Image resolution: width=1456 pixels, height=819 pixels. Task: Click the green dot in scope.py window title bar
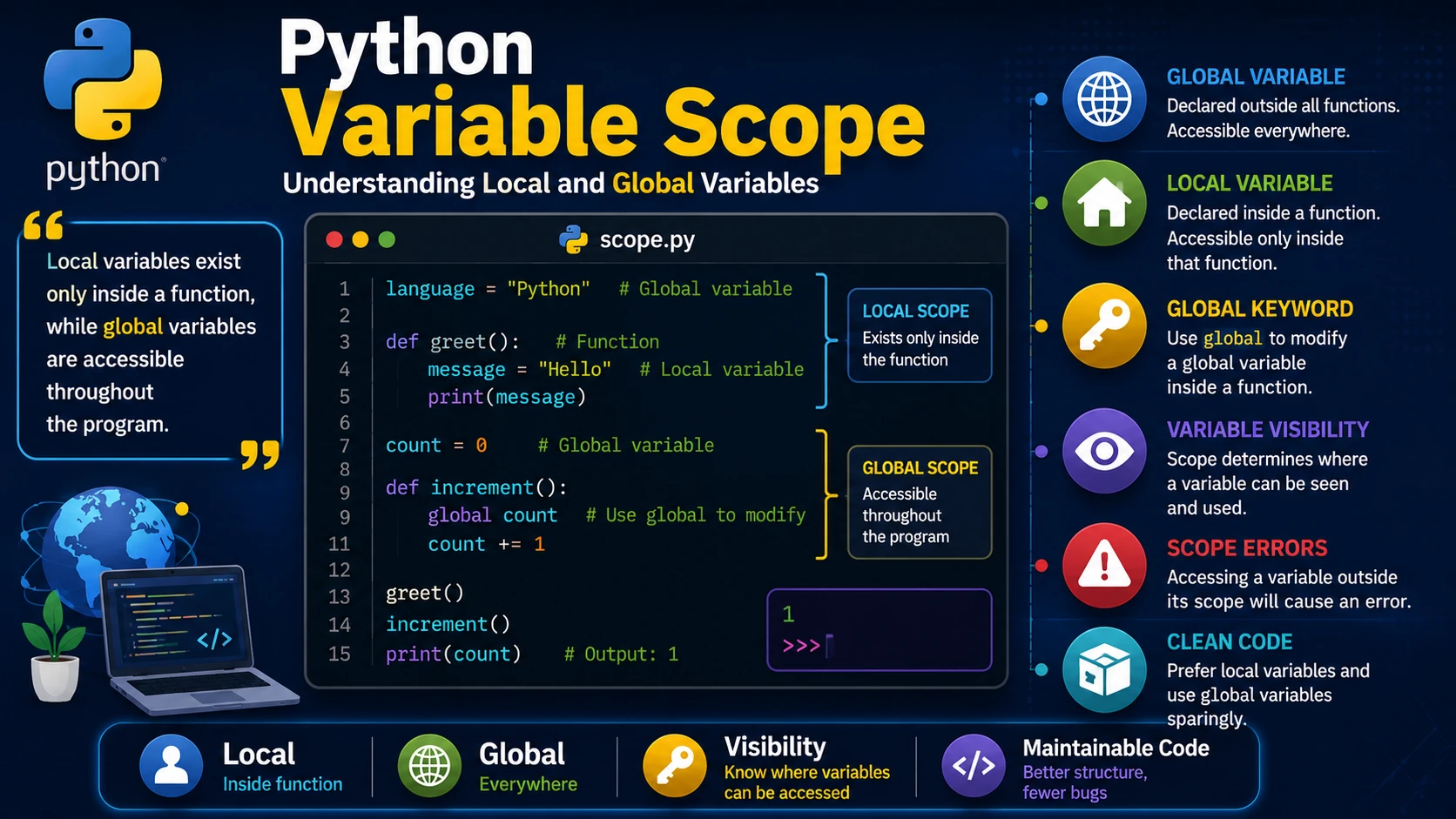pos(387,239)
